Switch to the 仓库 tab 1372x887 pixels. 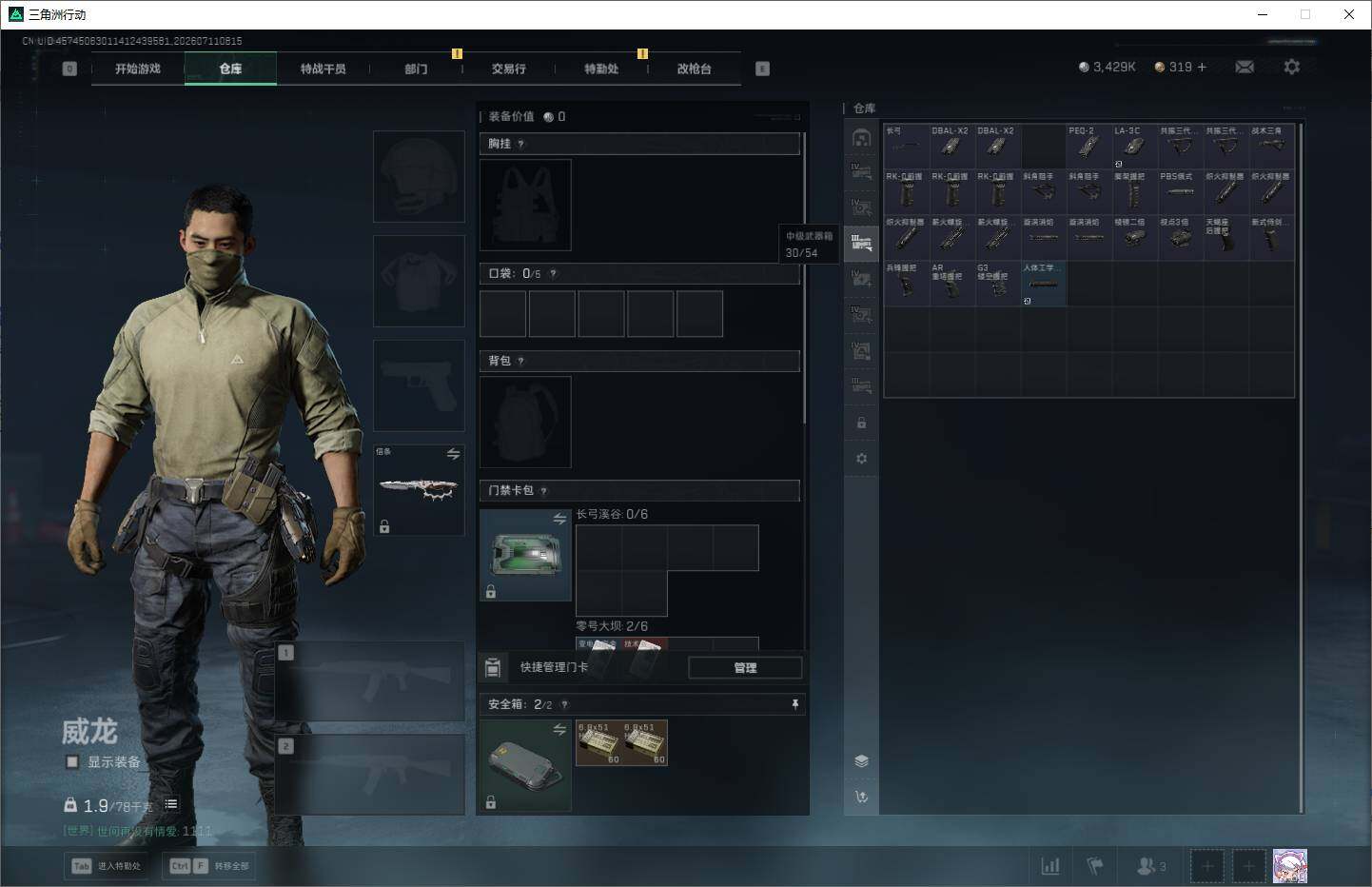pyautogui.click(x=230, y=69)
